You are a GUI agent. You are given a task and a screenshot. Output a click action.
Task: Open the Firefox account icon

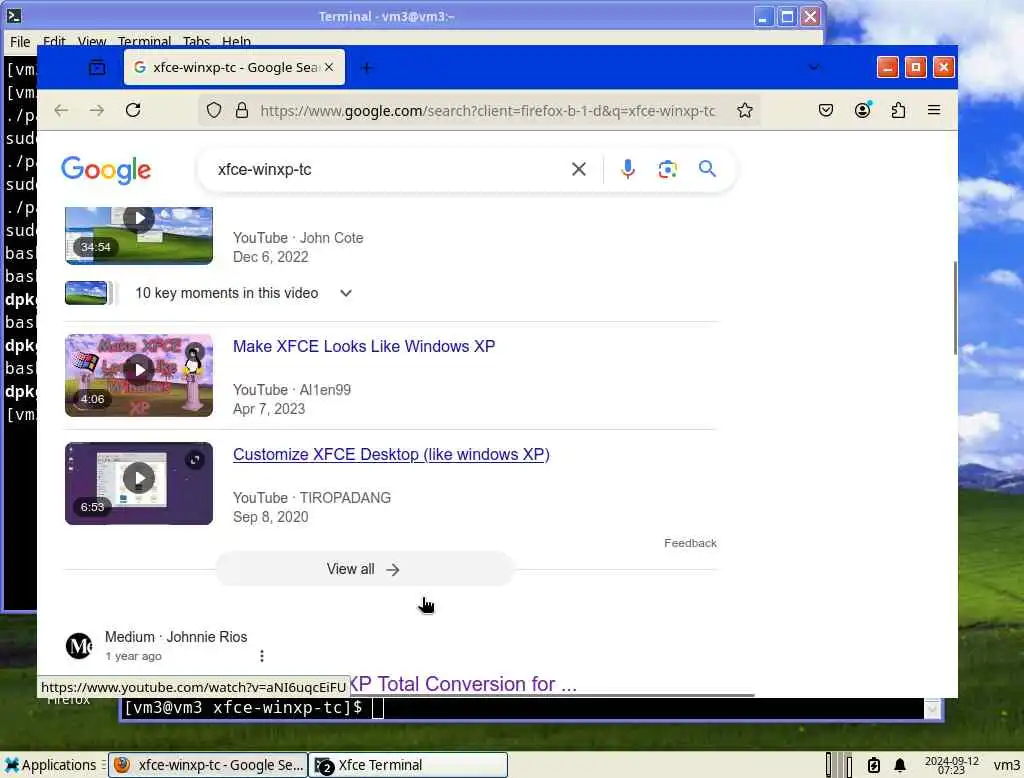click(863, 110)
